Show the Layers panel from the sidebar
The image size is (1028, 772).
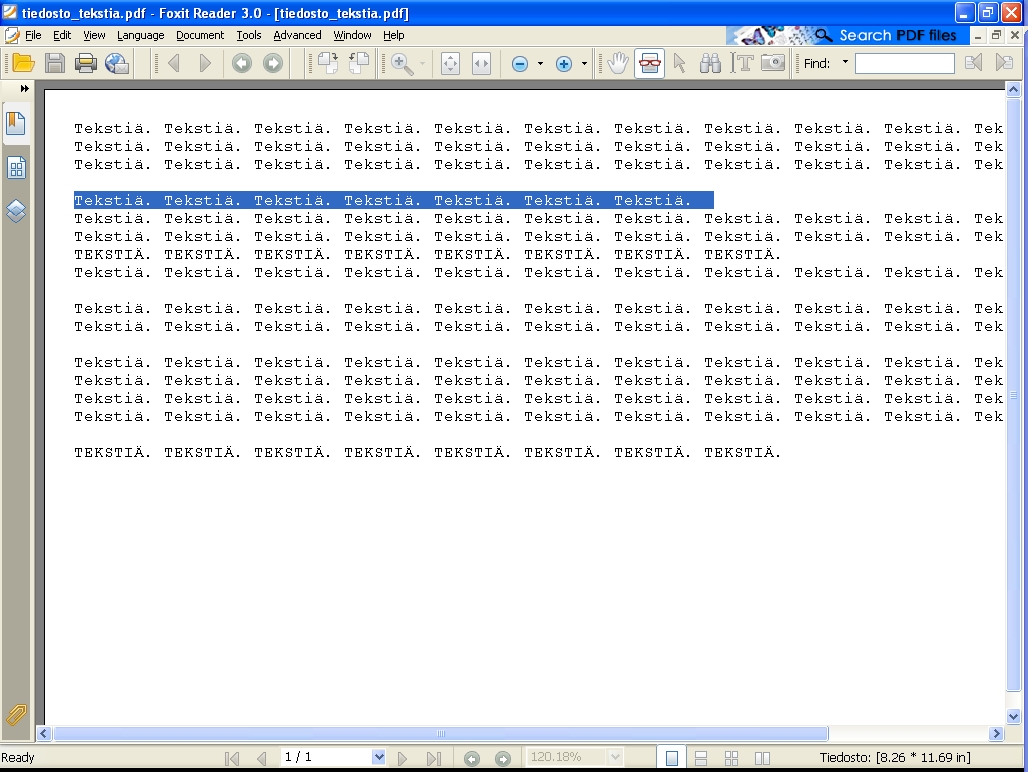pyautogui.click(x=16, y=211)
